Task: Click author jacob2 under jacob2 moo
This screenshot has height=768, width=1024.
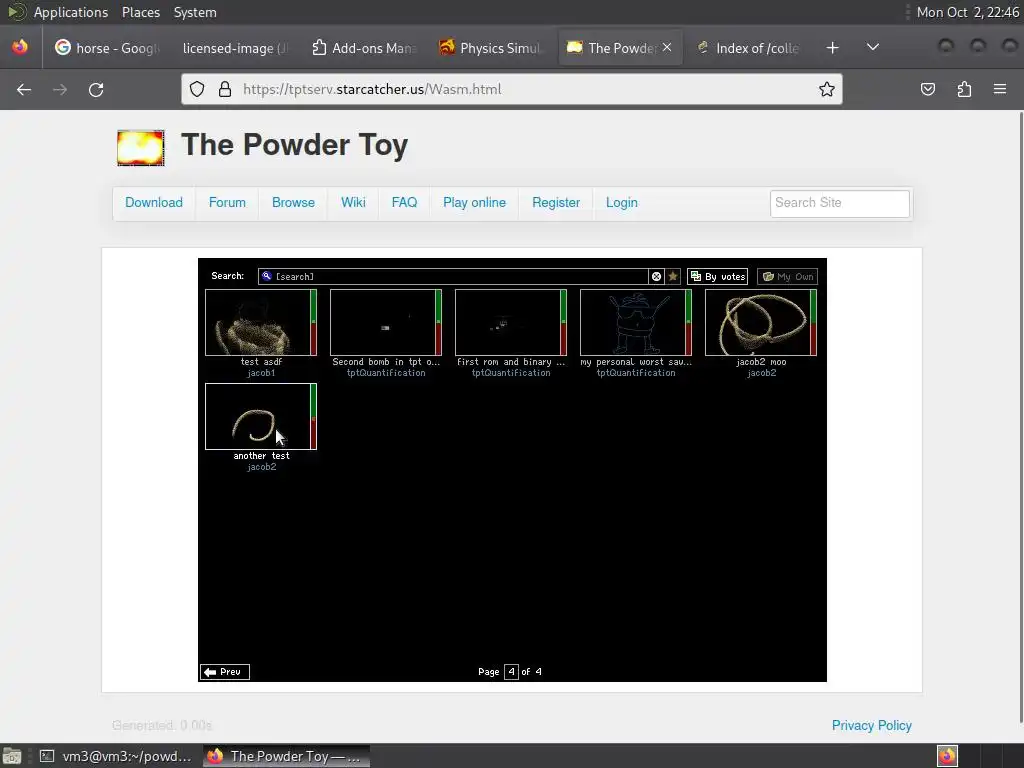Action: [x=761, y=373]
